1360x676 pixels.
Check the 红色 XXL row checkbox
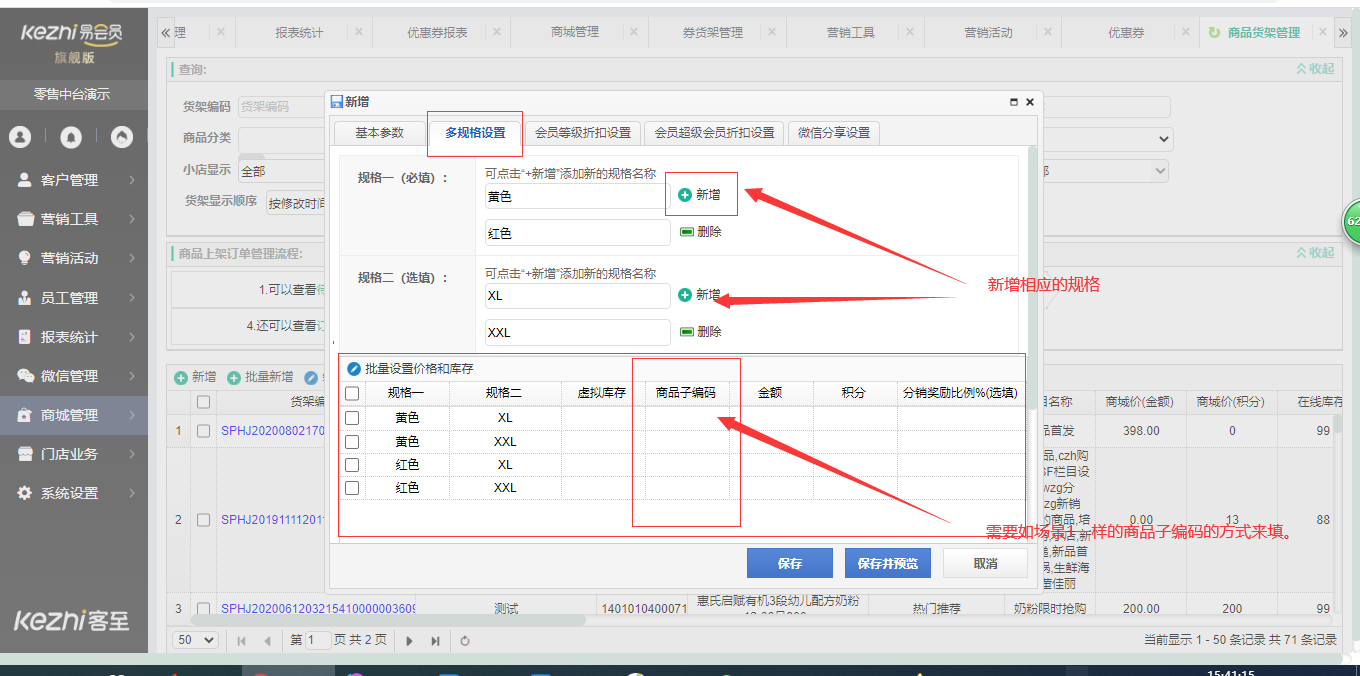coord(352,488)
